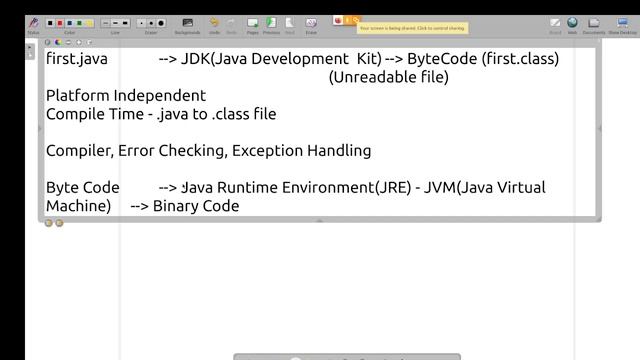640x360 pixels.
Task: Open the Backgrounds options
Action: pos(187,23)
